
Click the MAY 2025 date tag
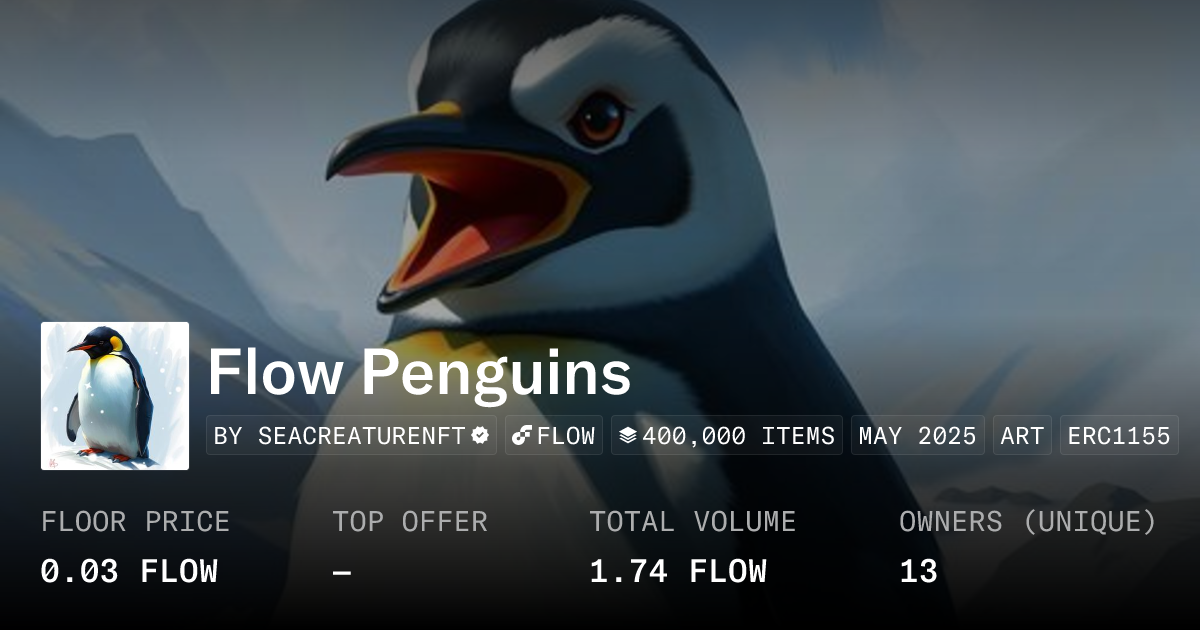coord(918,436)
